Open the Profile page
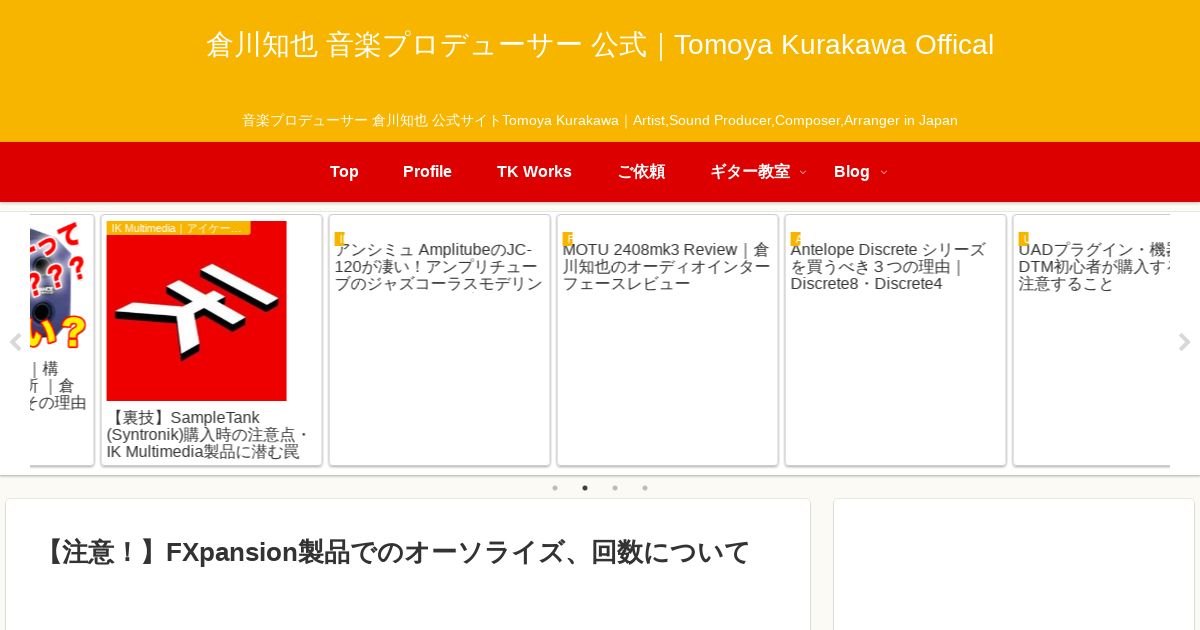Viewport: 1200px width, 630px height. [x=427, y=172]
